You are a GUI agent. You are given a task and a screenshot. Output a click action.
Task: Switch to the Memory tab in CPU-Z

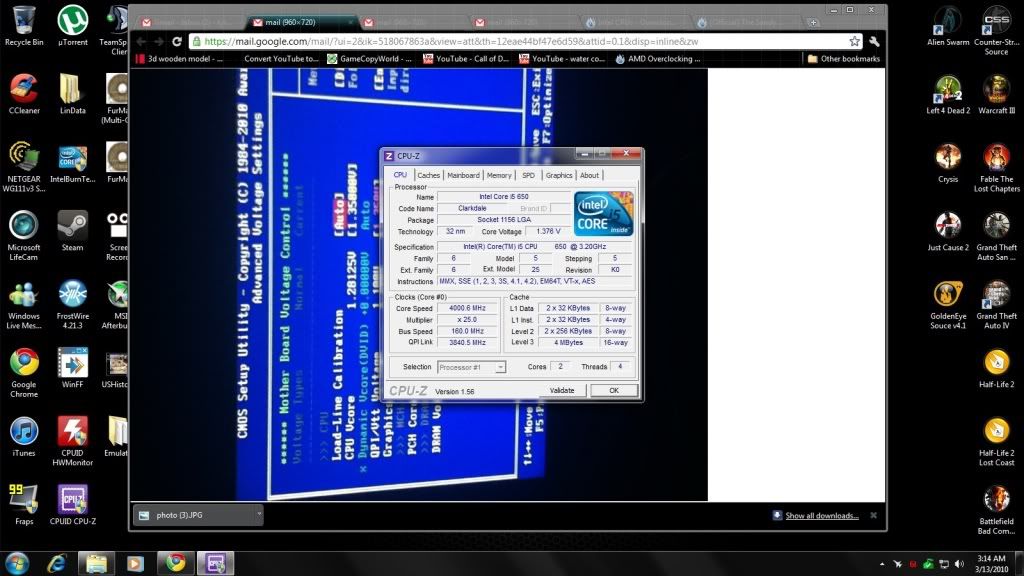click(499, 174)
